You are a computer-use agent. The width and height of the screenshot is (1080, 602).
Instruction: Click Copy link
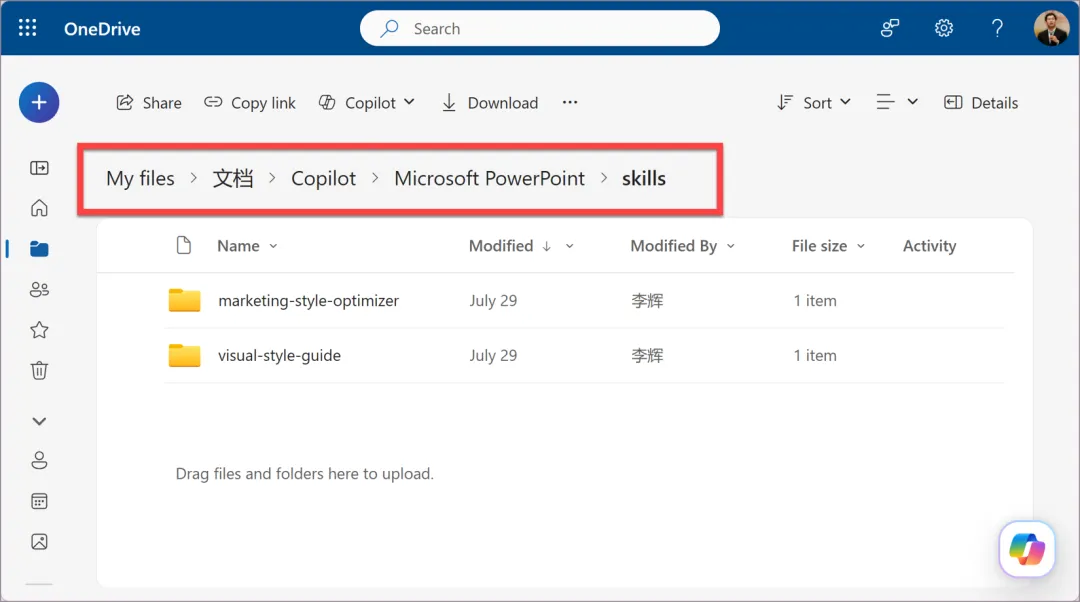point(249,103)
